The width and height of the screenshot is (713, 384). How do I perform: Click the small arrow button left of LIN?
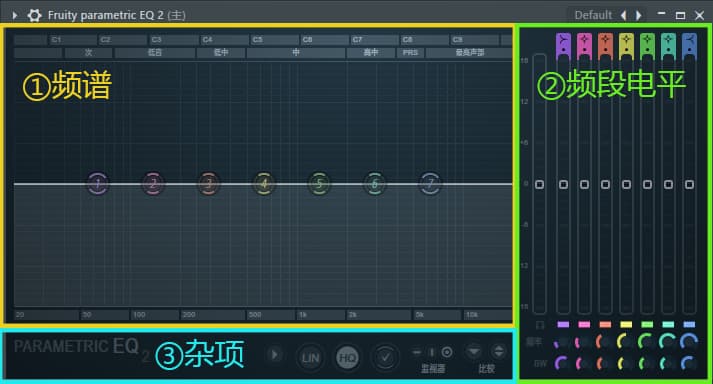[274, 355]
